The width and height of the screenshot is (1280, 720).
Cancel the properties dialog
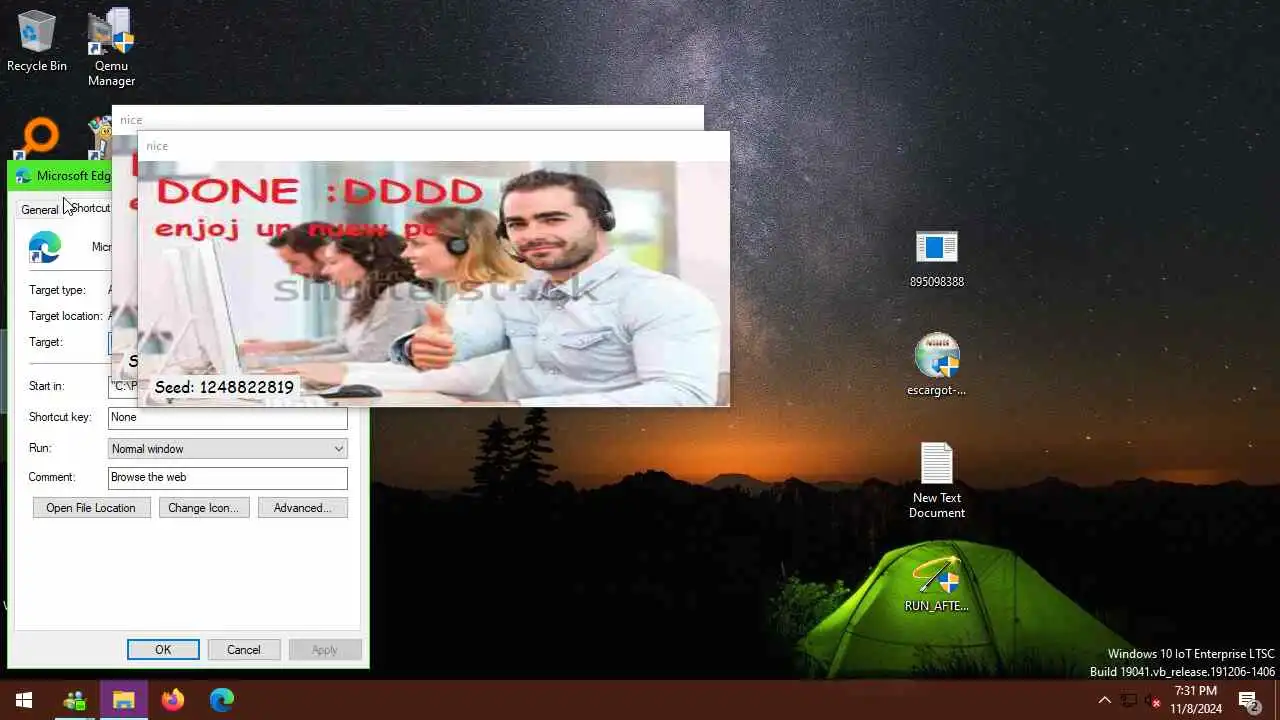click(243, 650)
